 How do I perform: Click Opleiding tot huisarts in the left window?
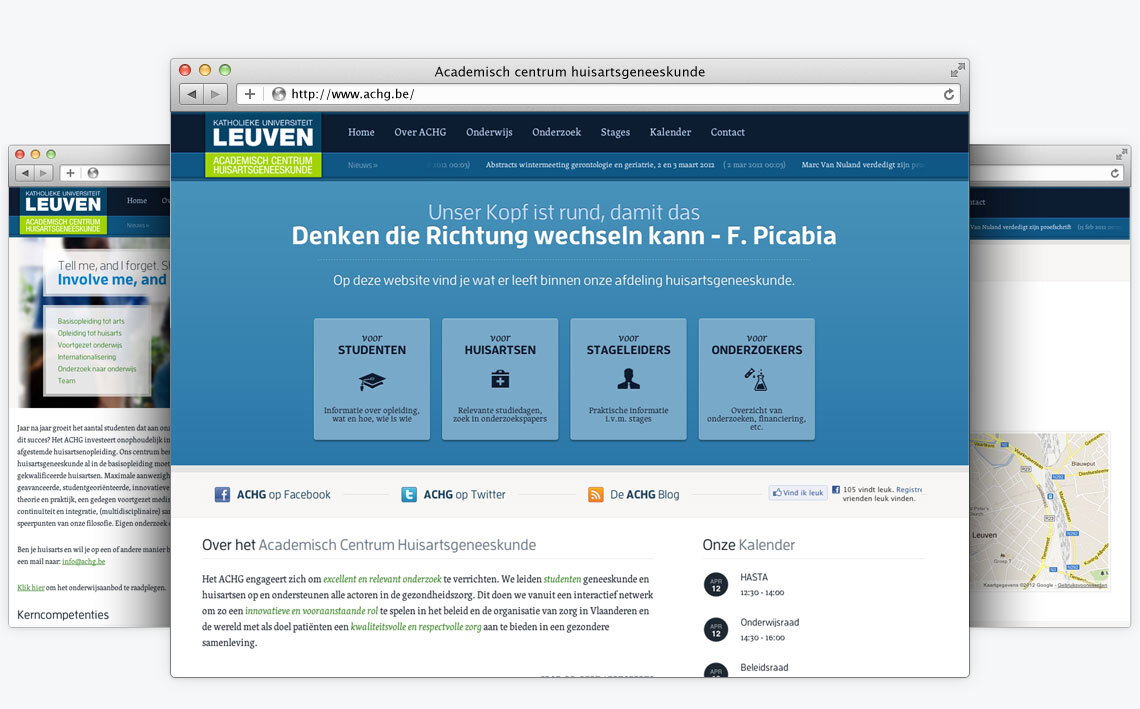point(89,333)
